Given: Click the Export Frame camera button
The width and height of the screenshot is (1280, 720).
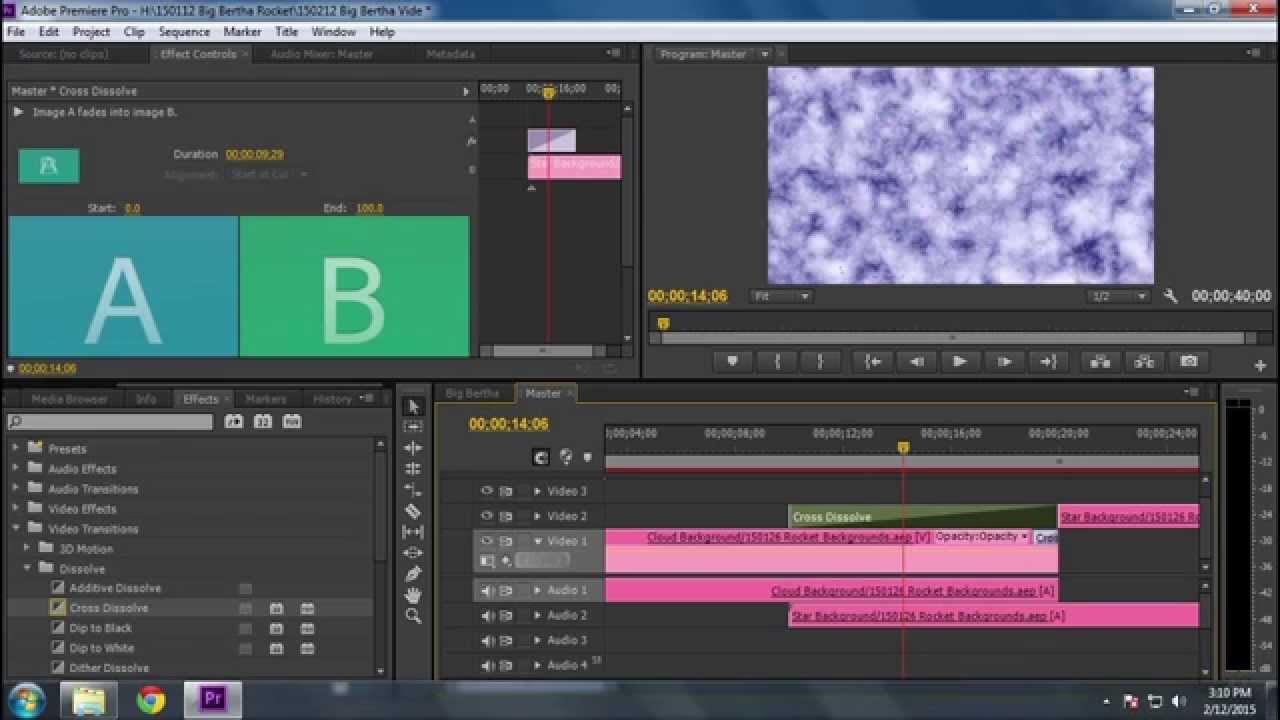Looking at the screenshot, I should 1189,362.
